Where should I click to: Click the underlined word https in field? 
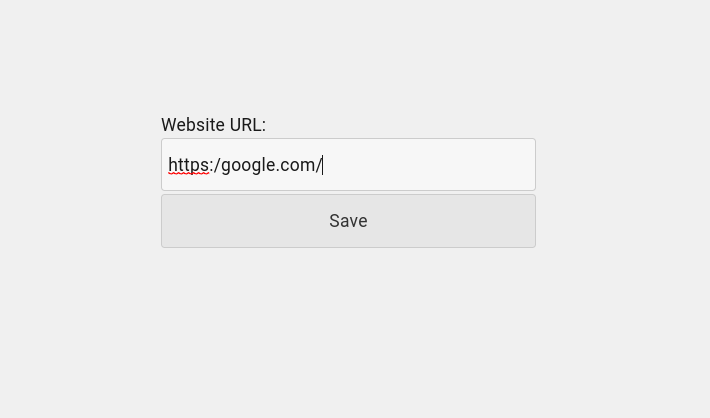tap(188, 165)
